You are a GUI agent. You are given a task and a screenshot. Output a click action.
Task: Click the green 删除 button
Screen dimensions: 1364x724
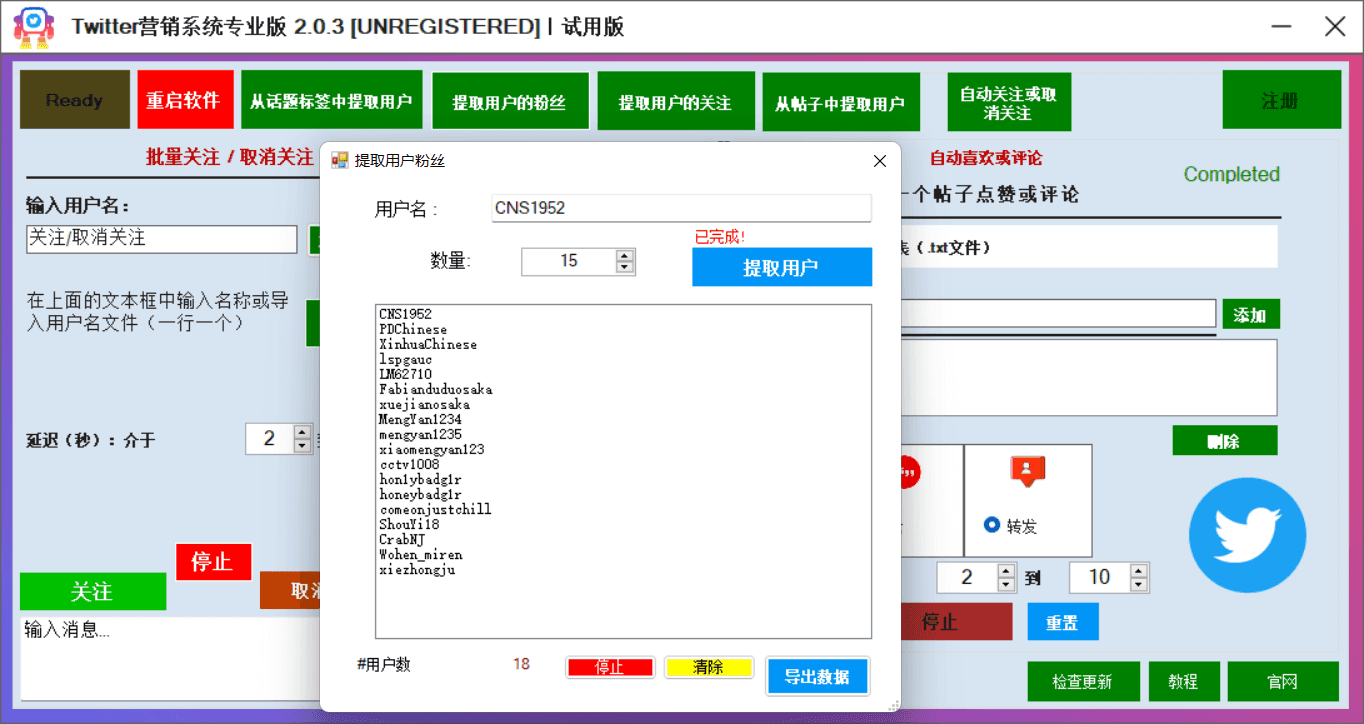click(1225, 440)
